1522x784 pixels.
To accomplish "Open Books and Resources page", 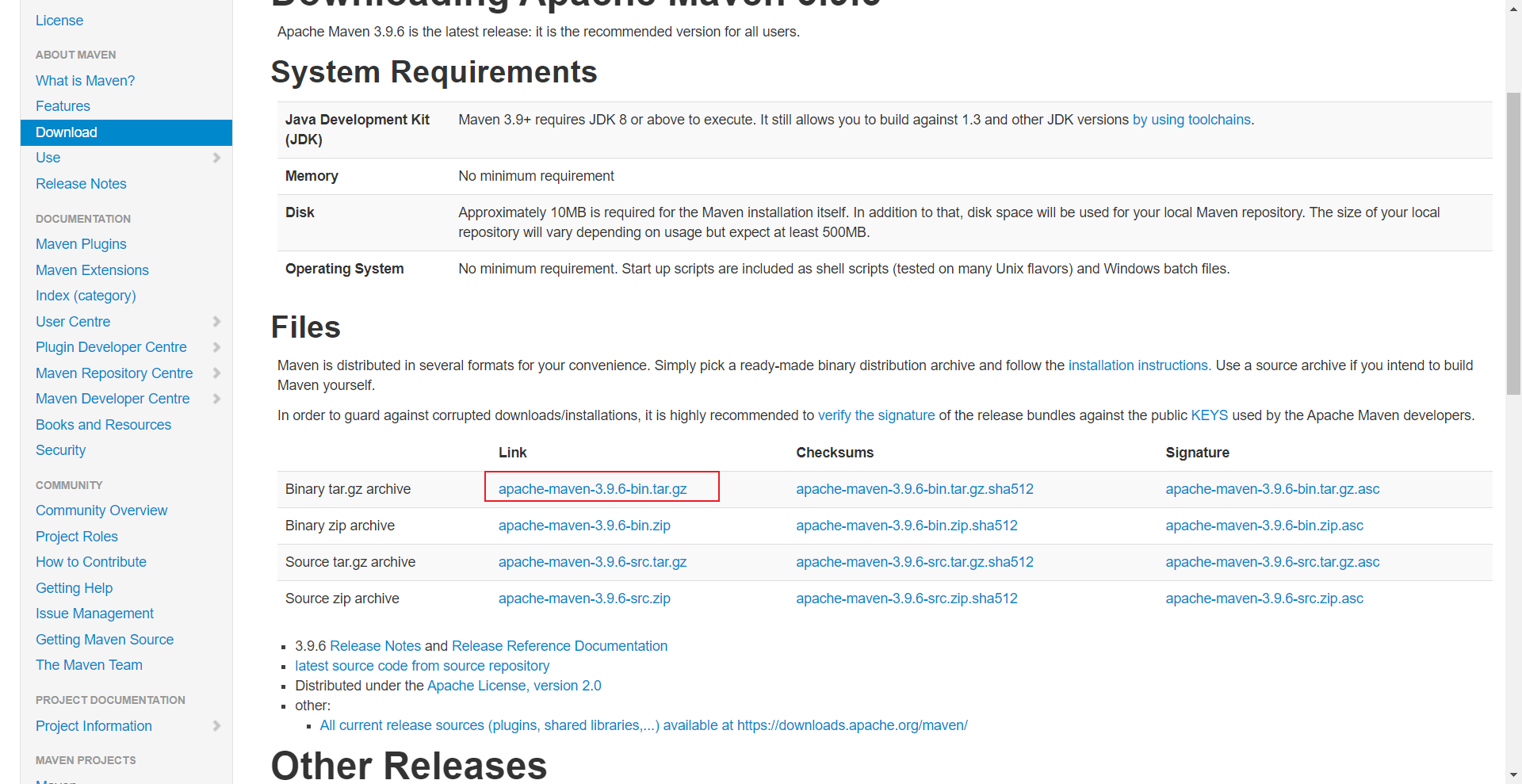I will [103, 425].
